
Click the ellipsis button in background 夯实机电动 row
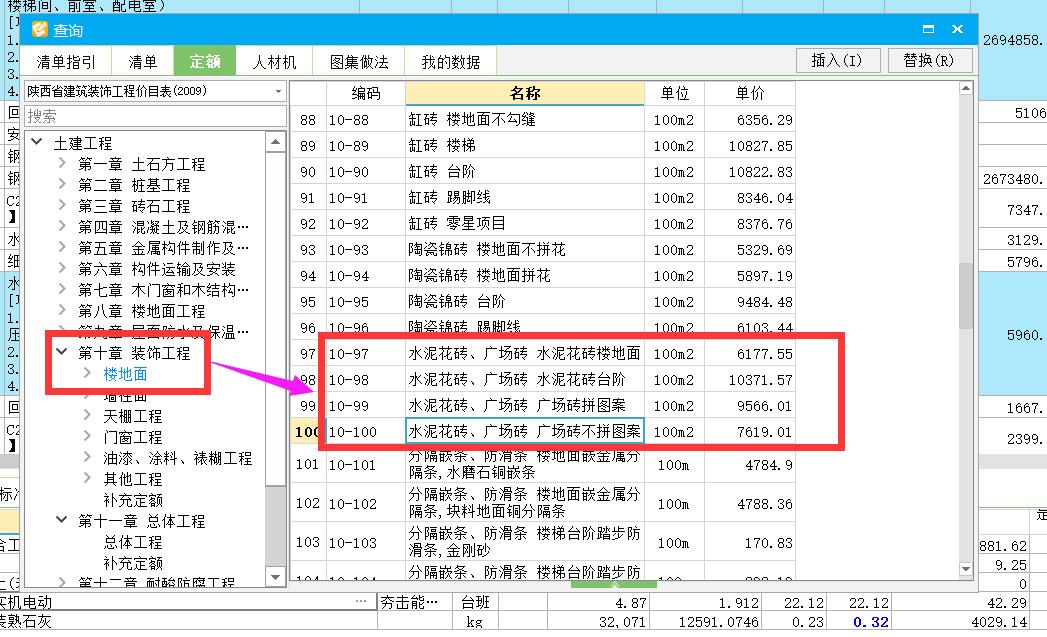click(x=361, y=602)
